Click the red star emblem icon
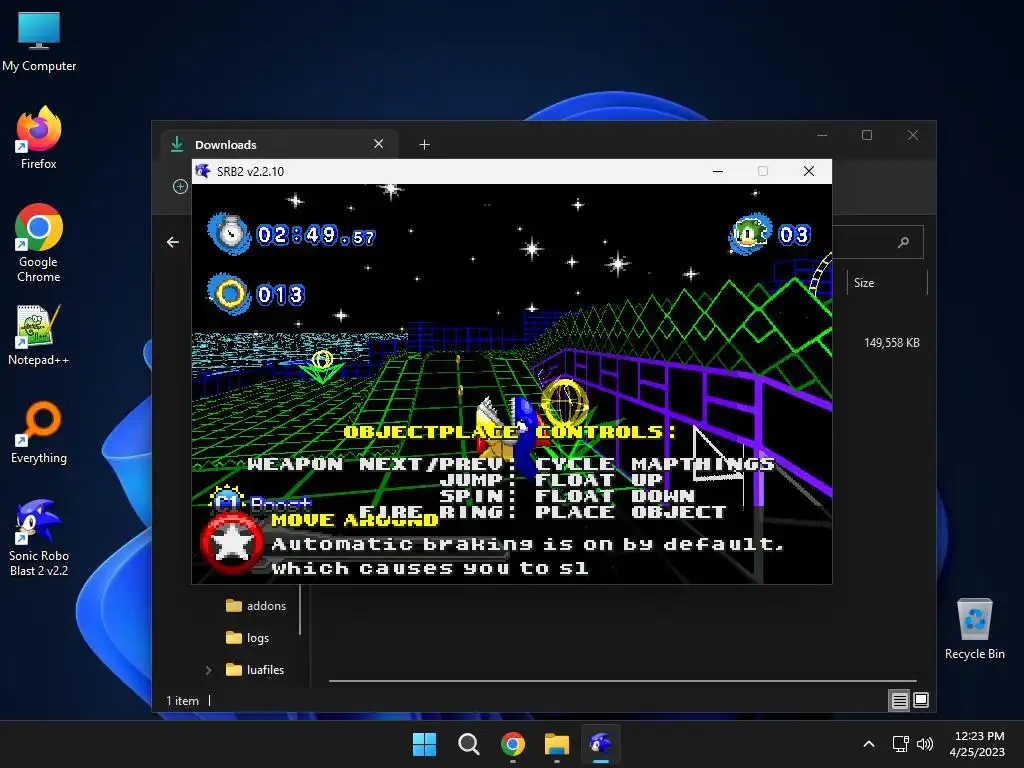The height and width of the screenshot is (768, 1024). 231,543
